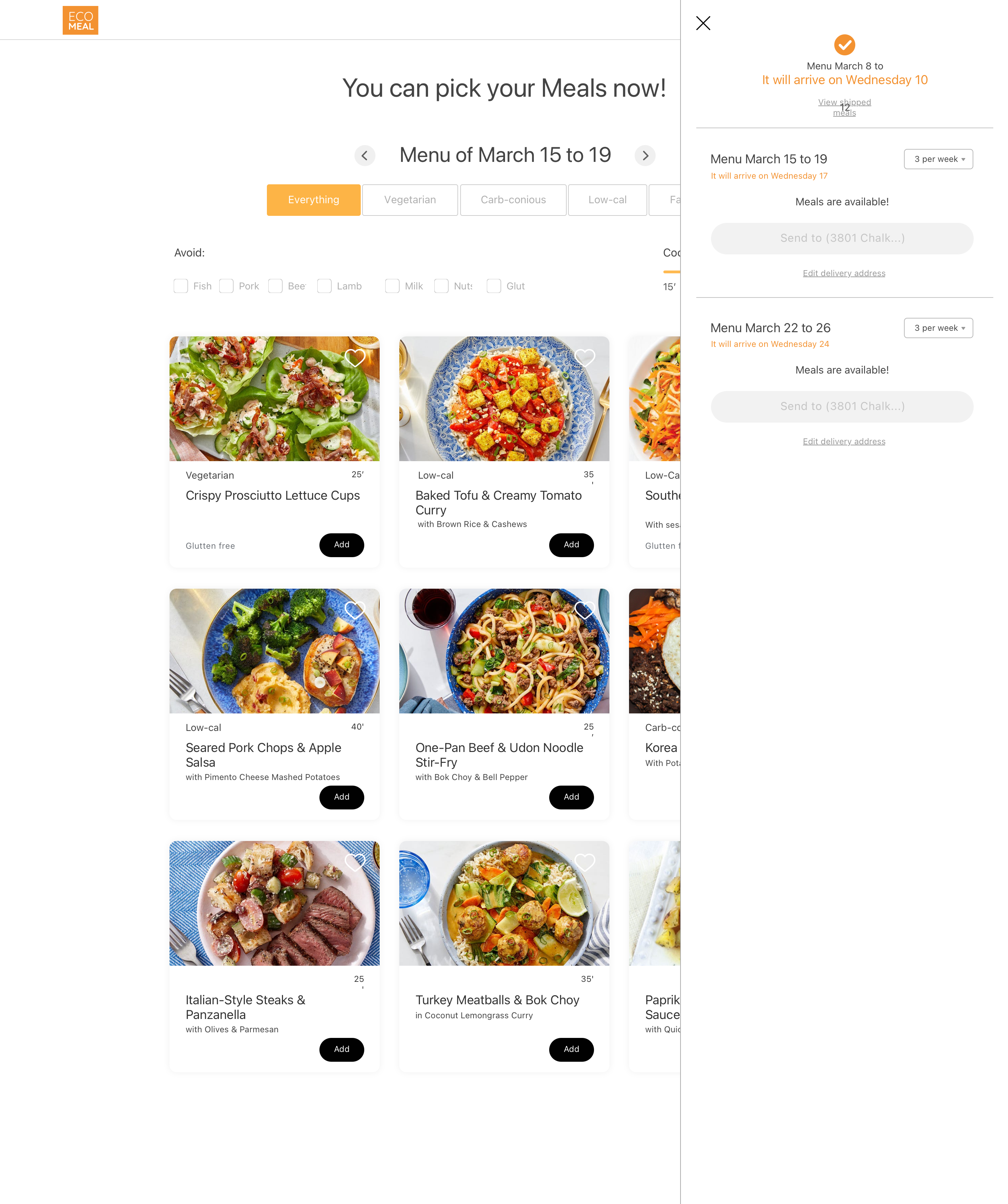1008x1204 pixels.
Task: Tick the Pork avoid checkbox
Action: [226, 286]
